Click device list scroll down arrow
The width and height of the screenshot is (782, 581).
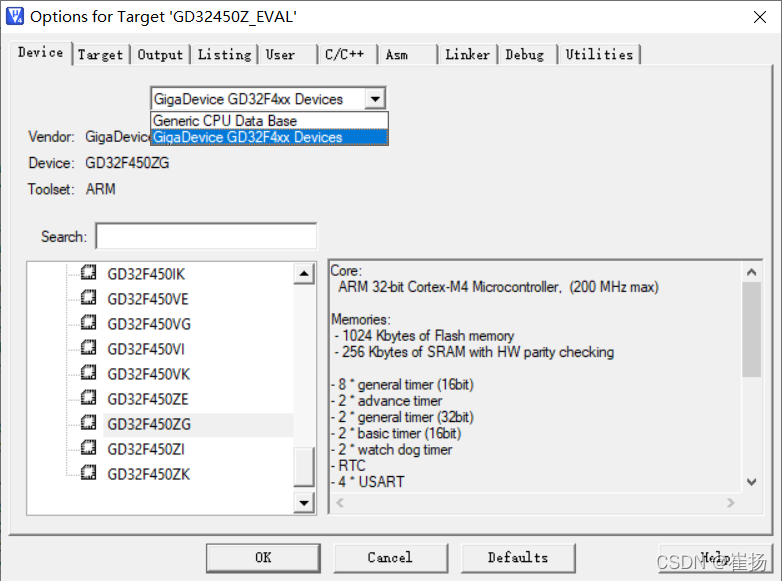pos(304,503)
